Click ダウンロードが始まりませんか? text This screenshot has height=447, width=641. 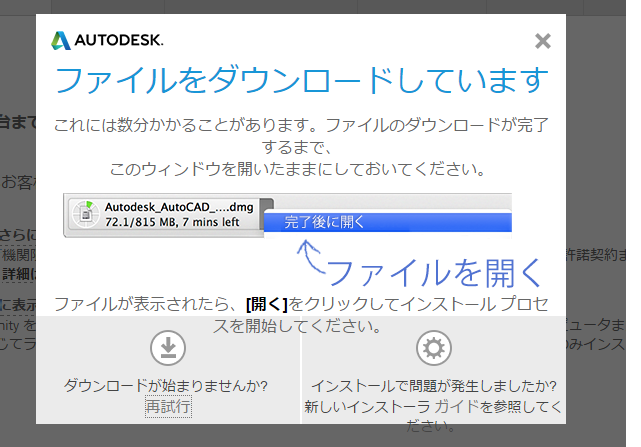click(x=166, y=385)
